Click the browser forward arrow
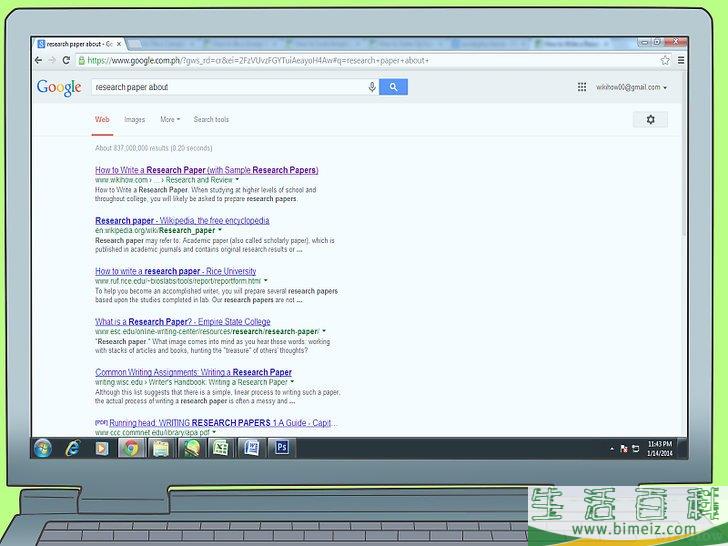Viewport: 728px width, 546px height. click(52, 60)
